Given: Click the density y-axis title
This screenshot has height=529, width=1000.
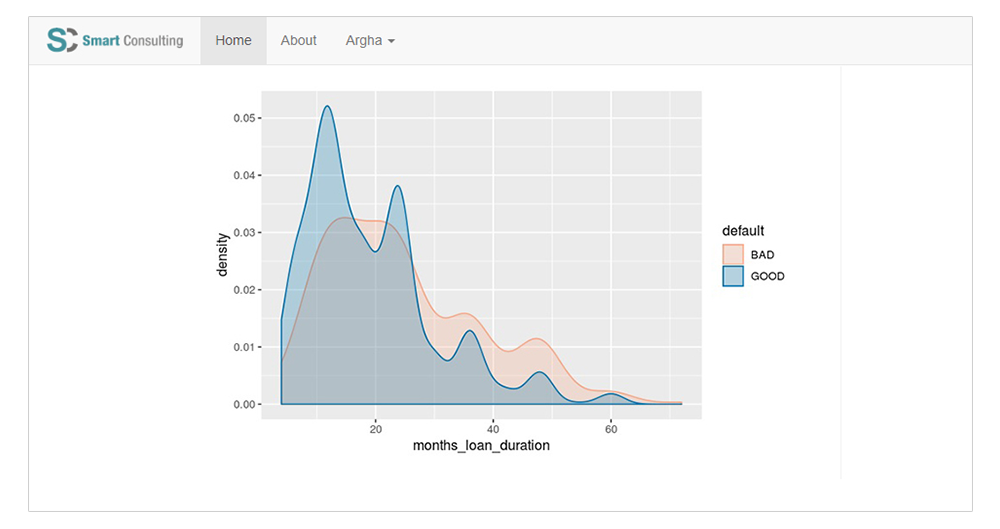Looking at the screenshot, I should [222, 255].
